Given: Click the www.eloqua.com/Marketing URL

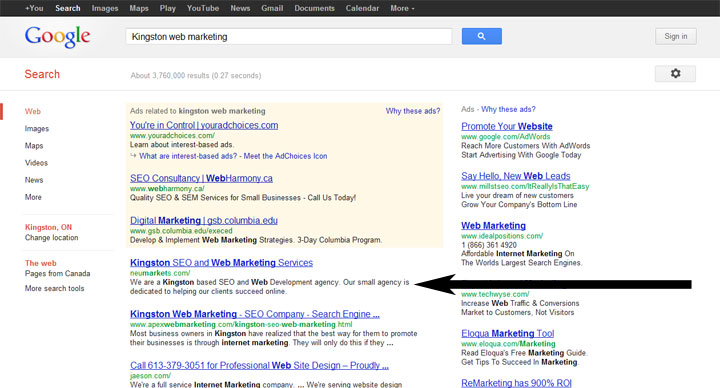Looking at the screenshot, I should (x=508, y=343).
